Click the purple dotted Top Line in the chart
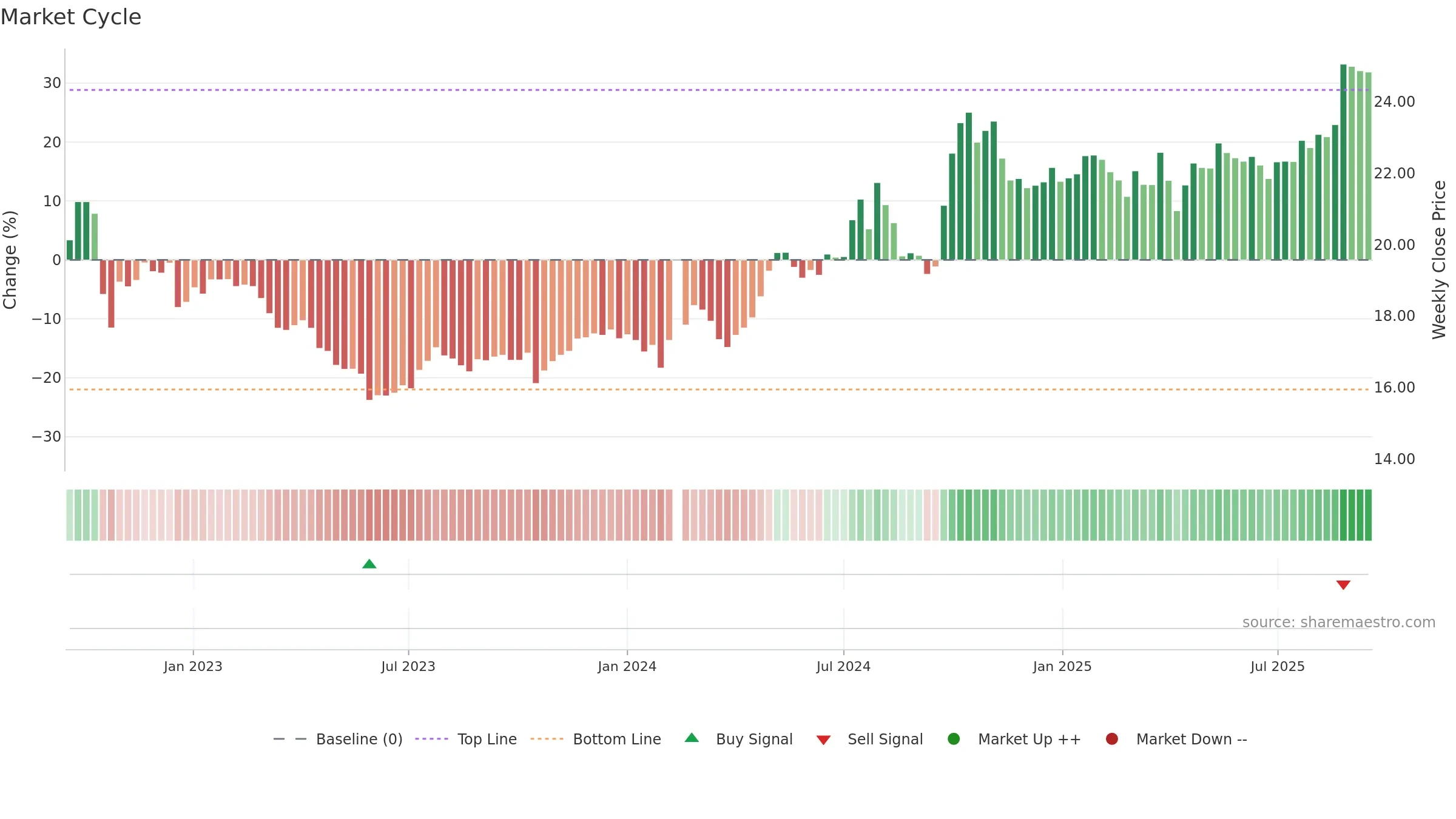 point(719,90)
